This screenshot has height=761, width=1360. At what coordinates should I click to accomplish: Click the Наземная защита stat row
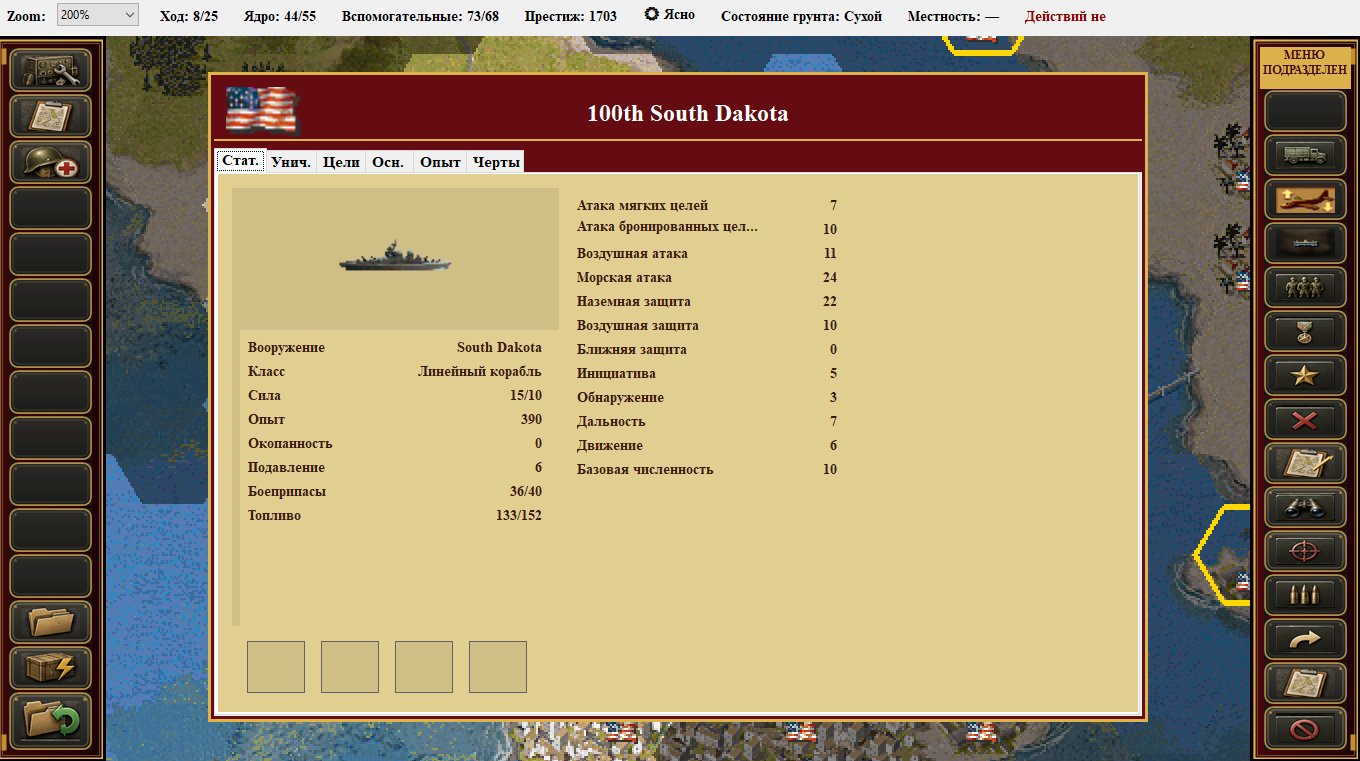[x=707, y=302]
